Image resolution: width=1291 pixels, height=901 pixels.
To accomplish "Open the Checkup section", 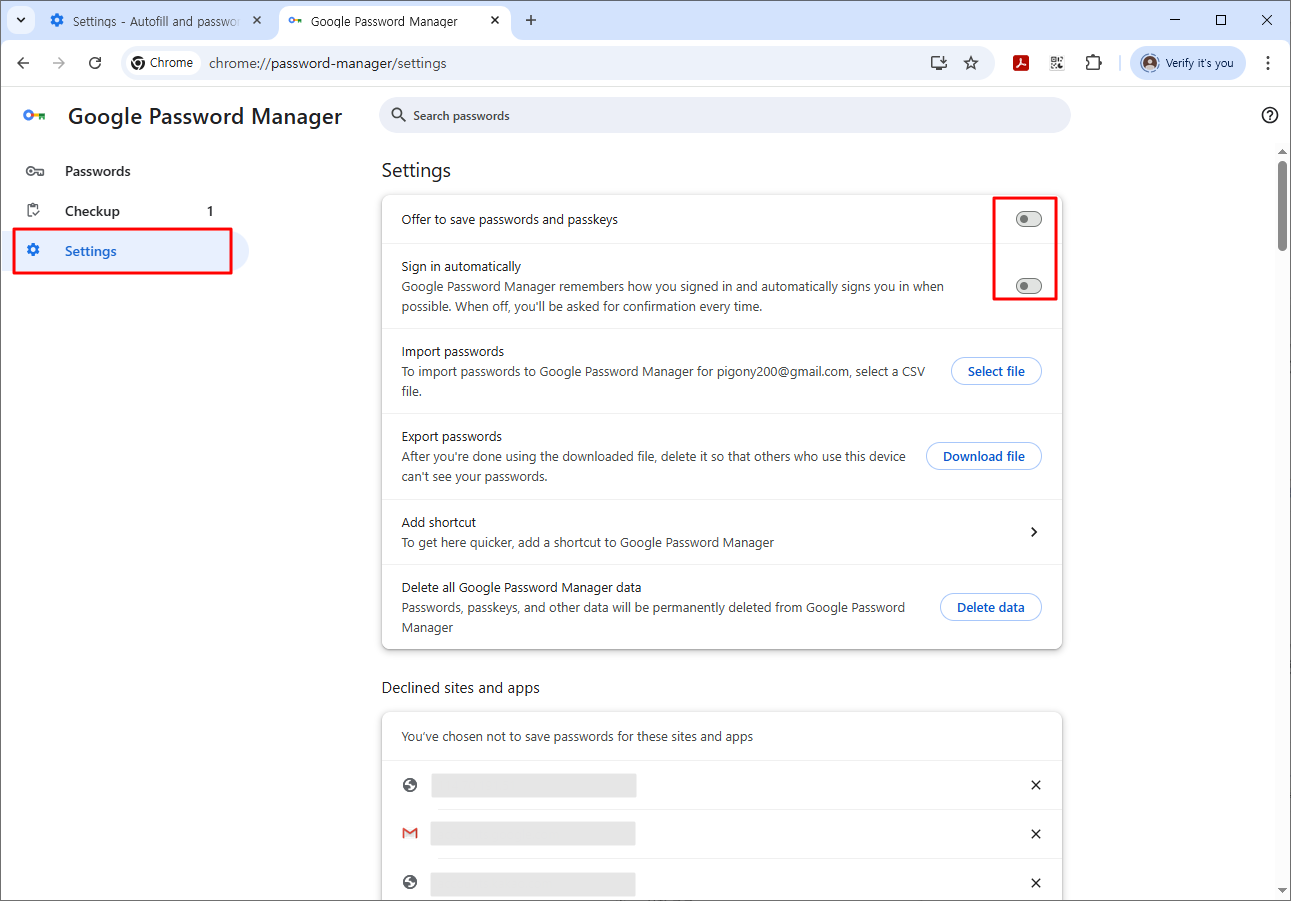I will (124, 211).
